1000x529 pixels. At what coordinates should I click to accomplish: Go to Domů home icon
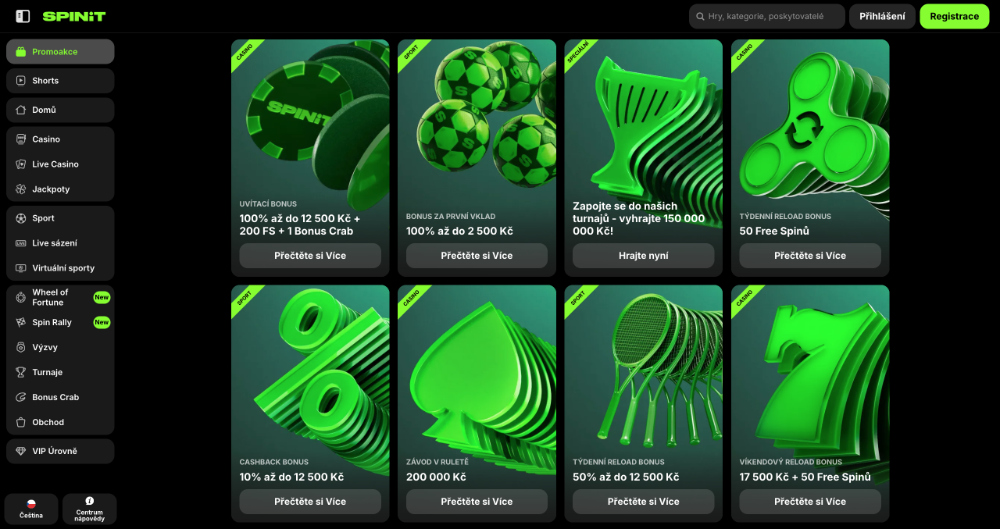pyautogui.click(x=21, y=110)
